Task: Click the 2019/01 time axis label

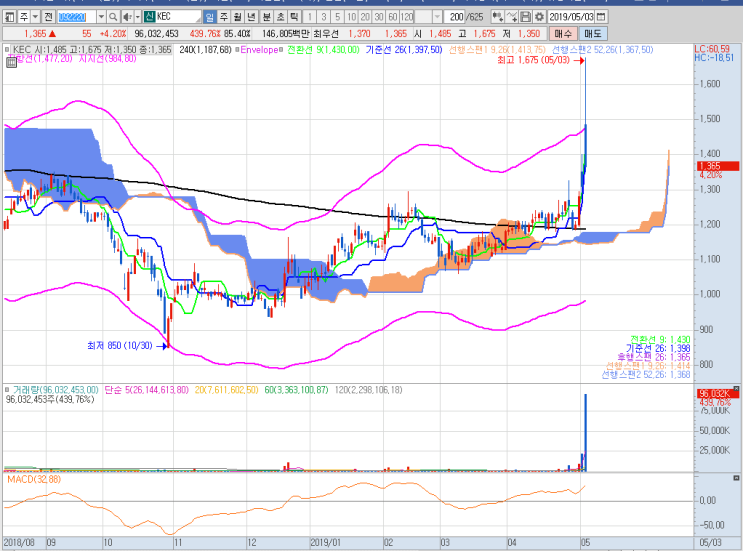Action: 325,542
